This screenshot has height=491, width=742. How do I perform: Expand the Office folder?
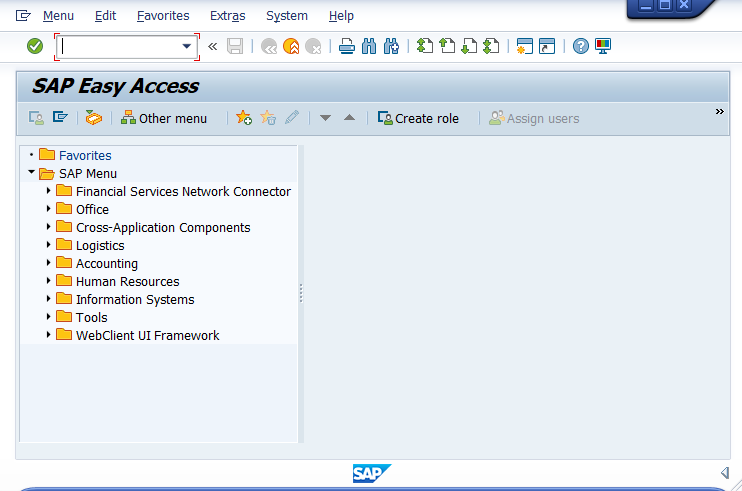coord(48,209)
